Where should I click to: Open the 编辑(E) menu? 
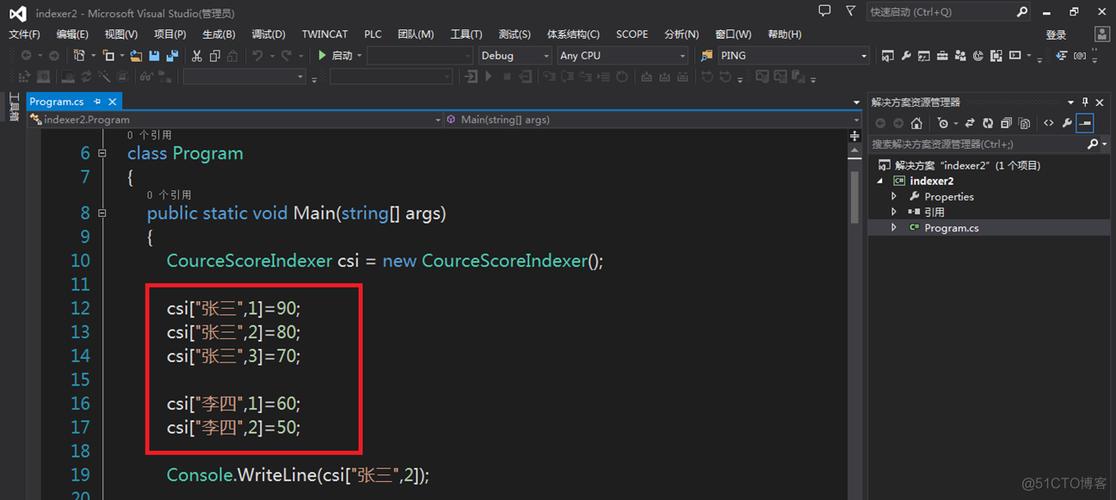[73, 34]
